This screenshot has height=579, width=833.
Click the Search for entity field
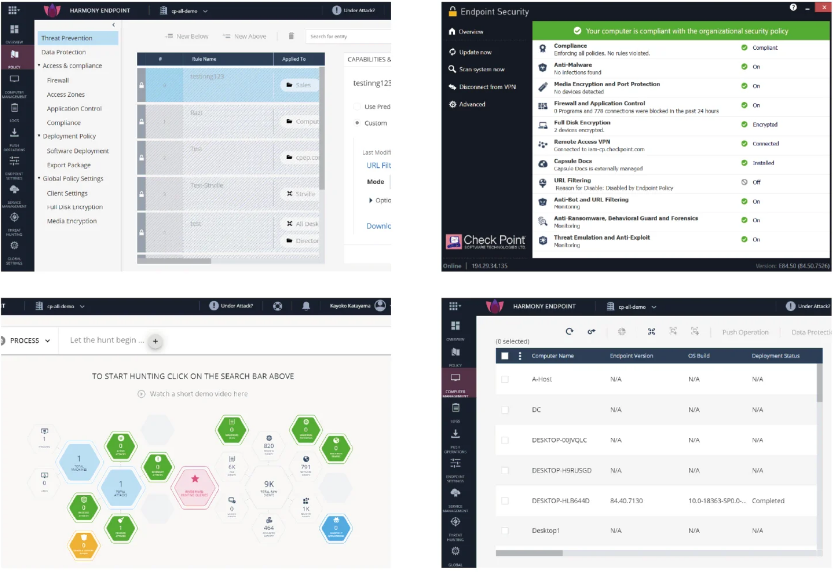pyautogui.click(x=348, y=36)
